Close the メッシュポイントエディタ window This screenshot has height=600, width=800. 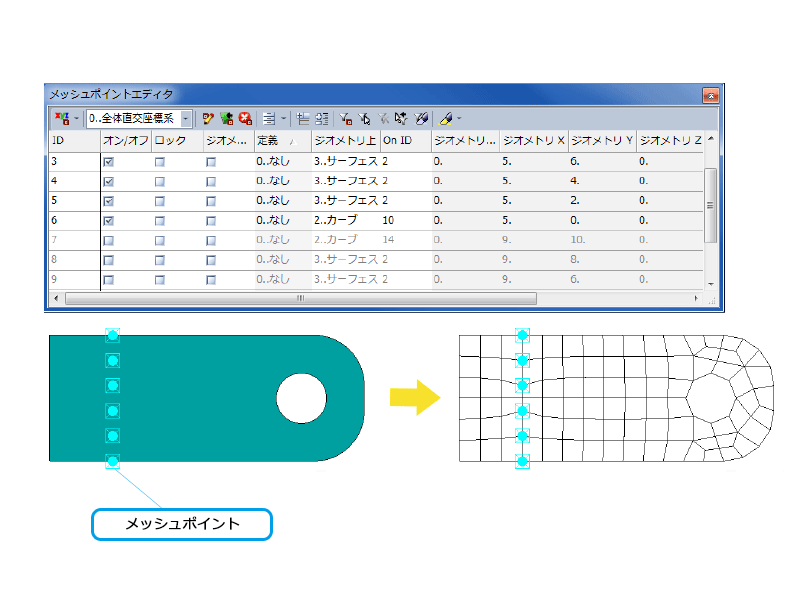(711, 95)
